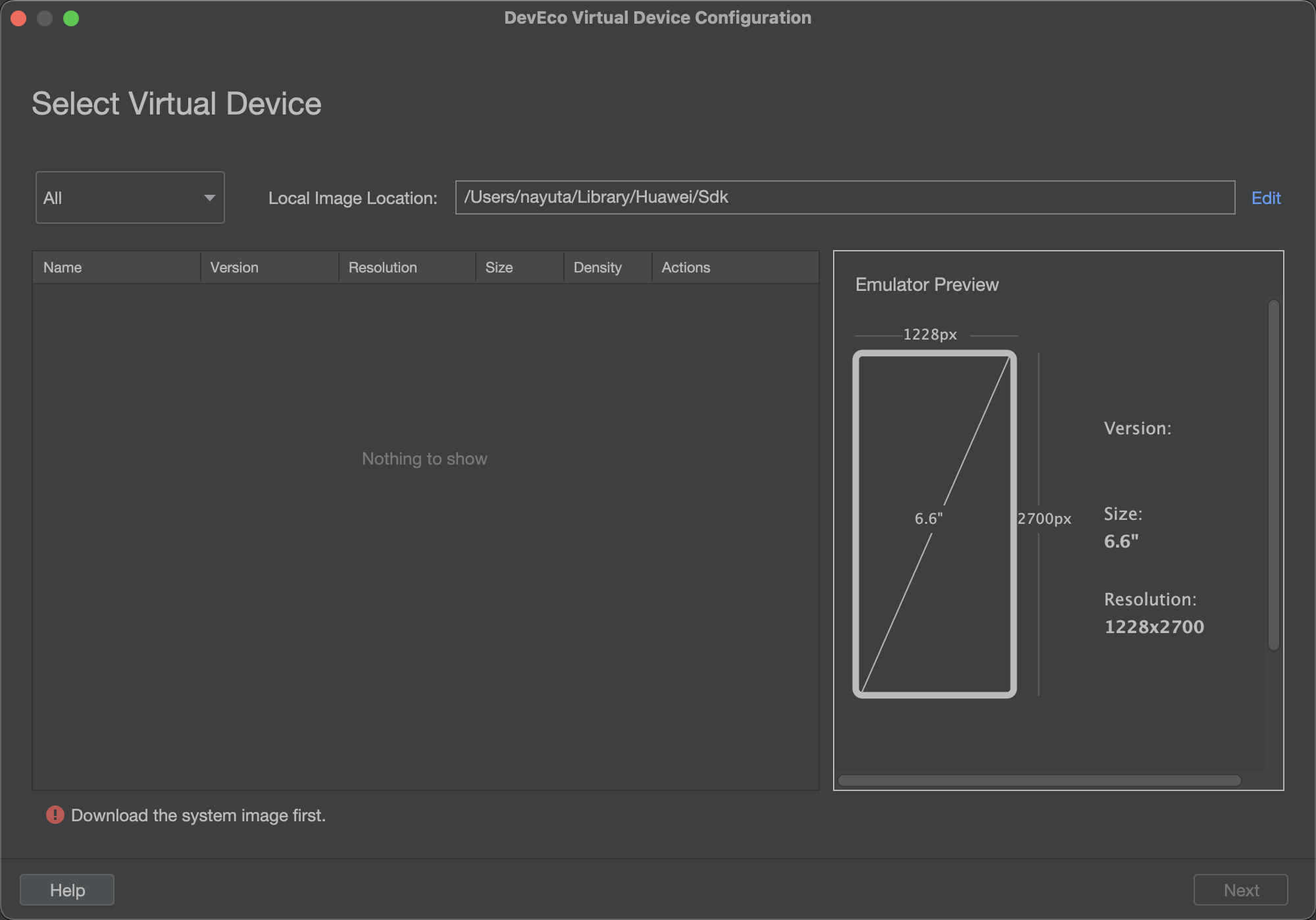Click the 'Nothing to show' placeholder text

pyautogui.click(x=424, y=459)
